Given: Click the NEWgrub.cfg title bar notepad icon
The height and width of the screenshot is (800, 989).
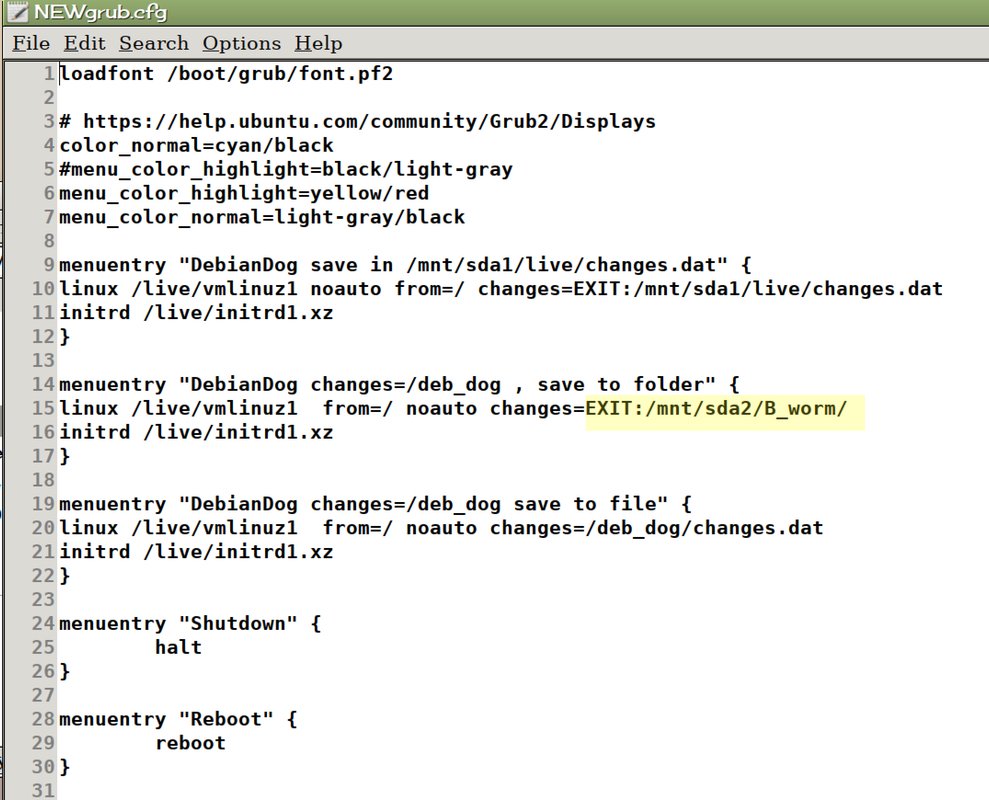Looking at the screenshot, I should tap(16, 12).
